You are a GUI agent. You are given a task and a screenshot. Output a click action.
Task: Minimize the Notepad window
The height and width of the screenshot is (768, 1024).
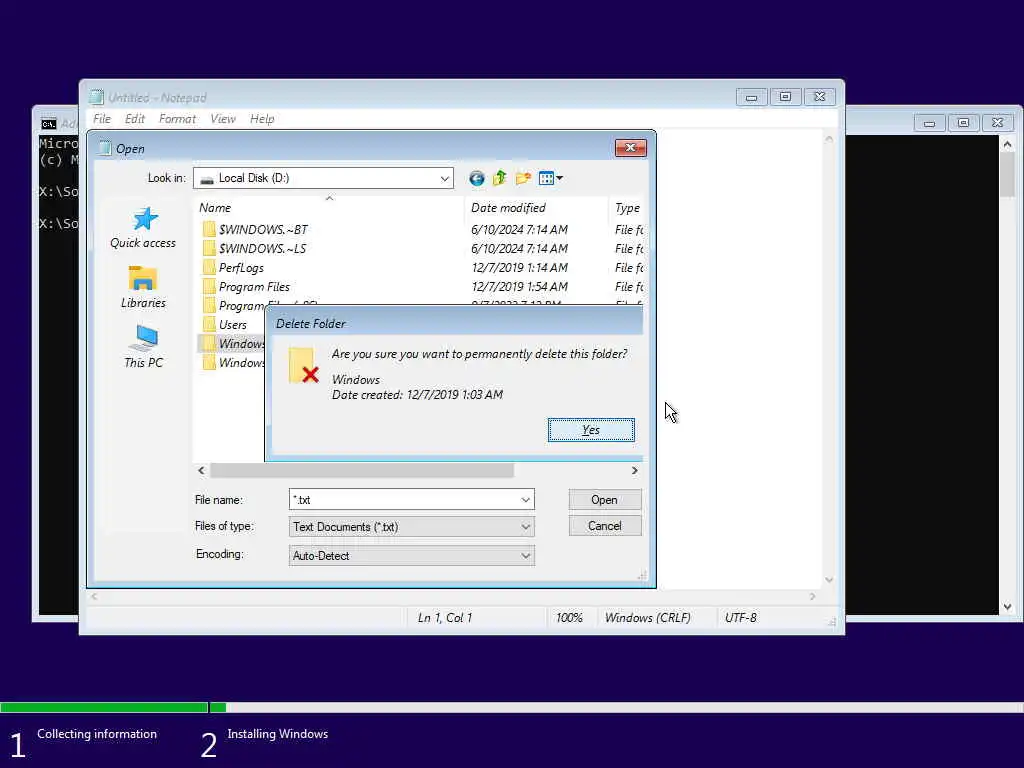(x=752, y=97)
